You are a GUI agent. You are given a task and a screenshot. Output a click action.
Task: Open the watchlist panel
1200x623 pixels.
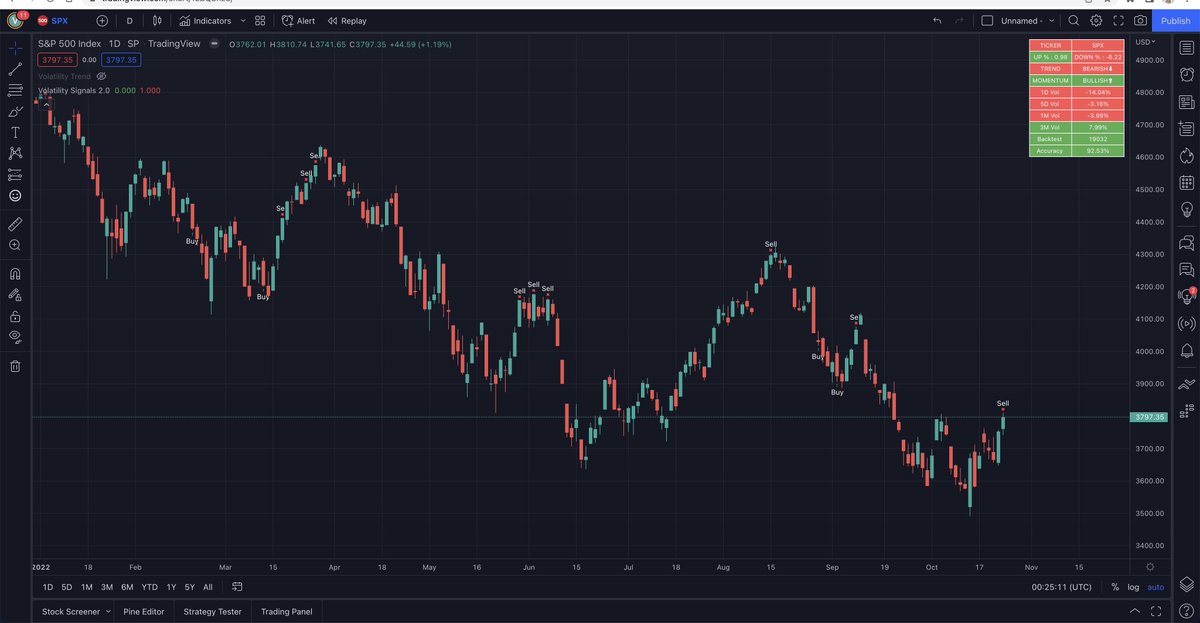[1187, 46]
